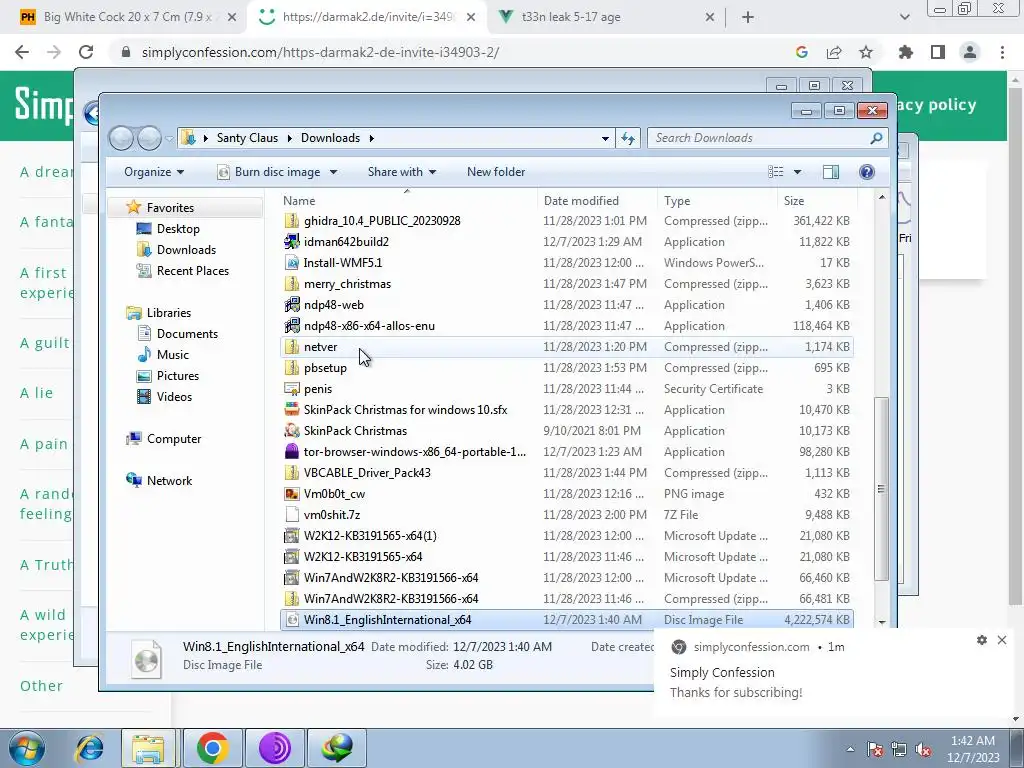1024x768 pixels.
Task: Click the Chrome profile avatar
Action: pyautogui.click(x=970, y=52)
